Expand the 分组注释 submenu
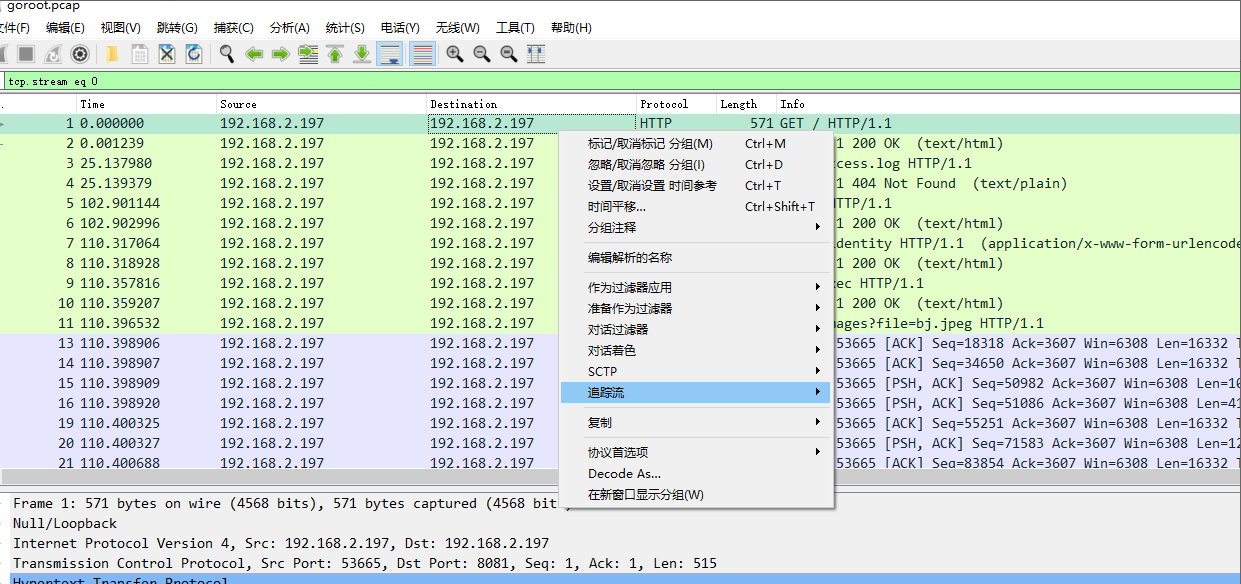The image size is (1241, 584). pyautogui.click(x=697, y=228)
